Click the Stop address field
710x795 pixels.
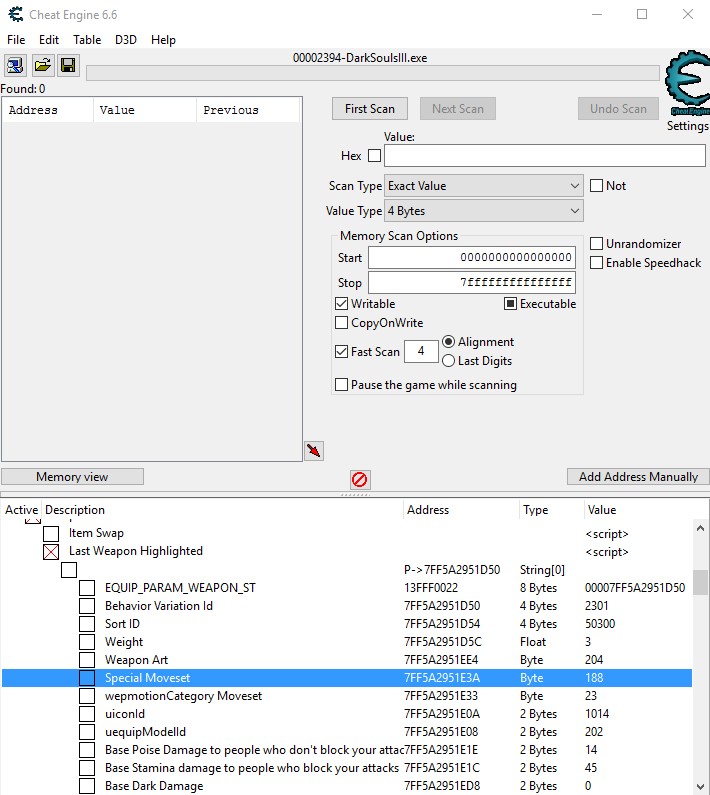(472, 282)
